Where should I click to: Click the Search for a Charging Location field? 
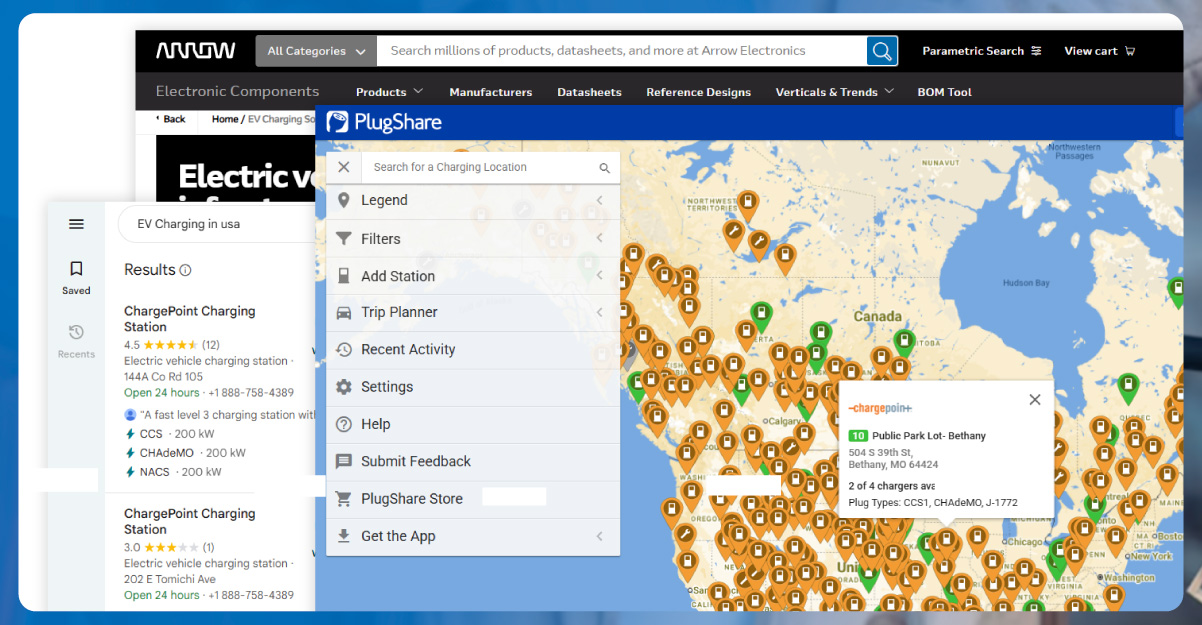pos(480,167)
